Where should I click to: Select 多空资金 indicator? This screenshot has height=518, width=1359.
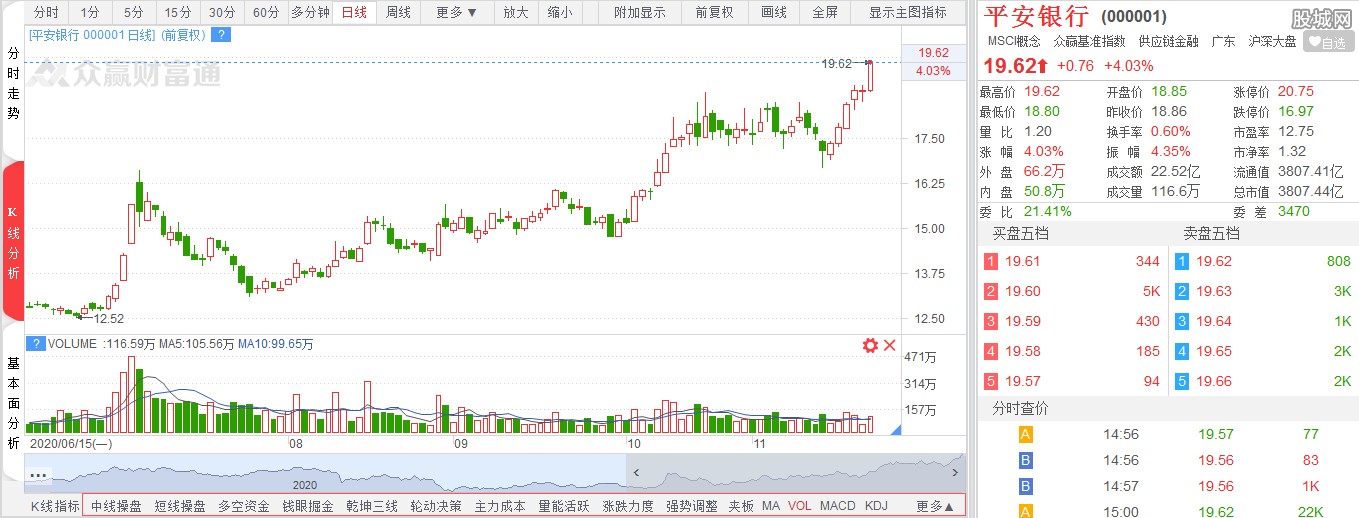pos(244,506)
